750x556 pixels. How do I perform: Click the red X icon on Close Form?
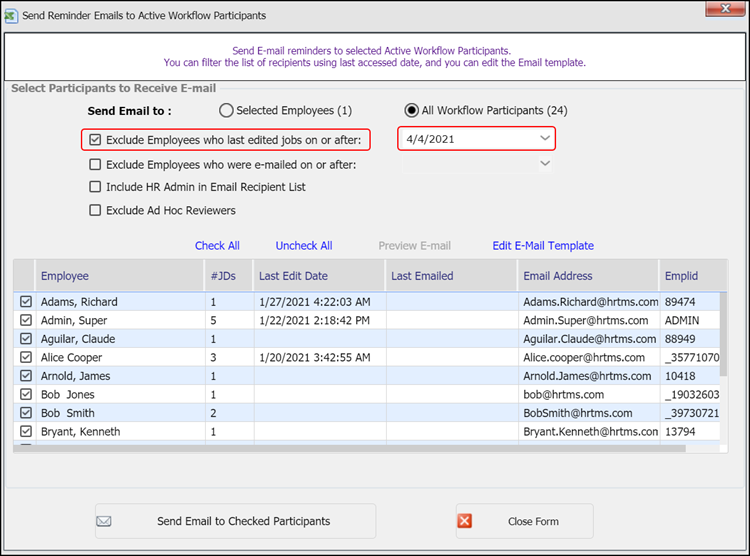[x=464, y=521]
